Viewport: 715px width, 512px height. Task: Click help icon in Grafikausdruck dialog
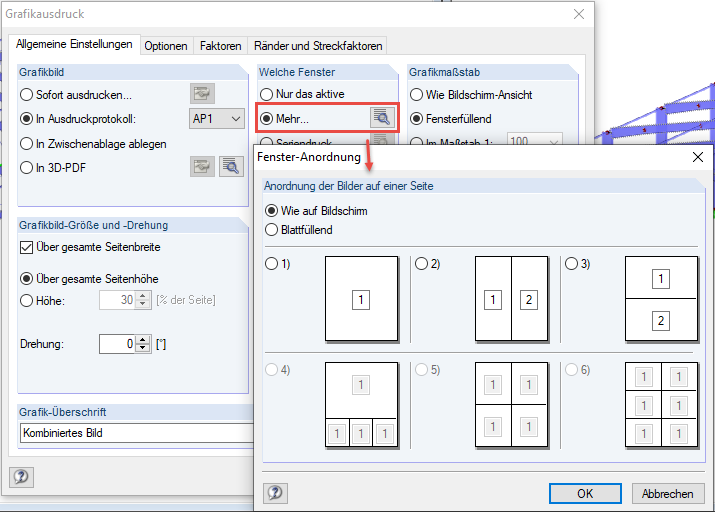point(21,477)
